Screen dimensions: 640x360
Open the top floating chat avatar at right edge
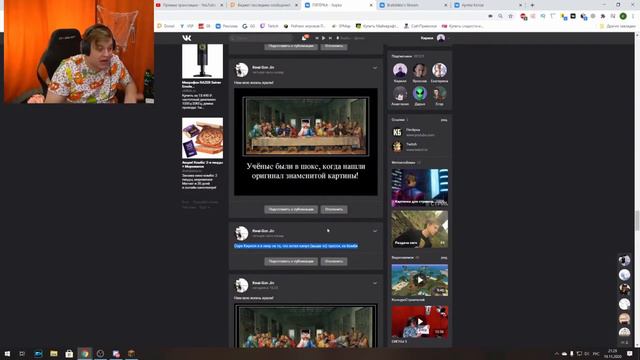624,260
